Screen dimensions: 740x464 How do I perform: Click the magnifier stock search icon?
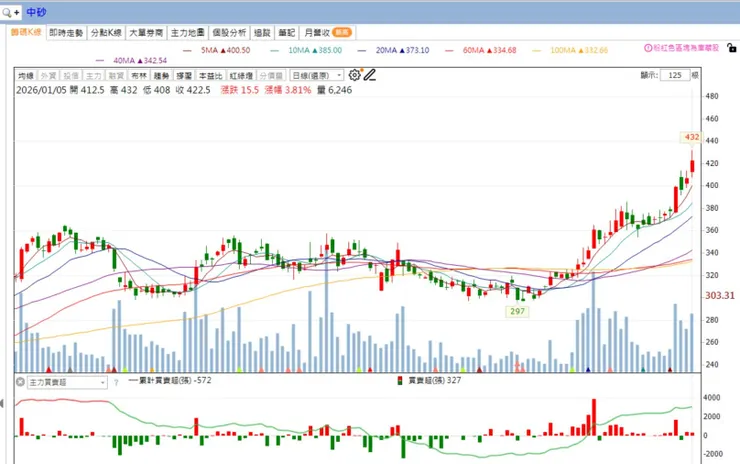pos(7,13)
